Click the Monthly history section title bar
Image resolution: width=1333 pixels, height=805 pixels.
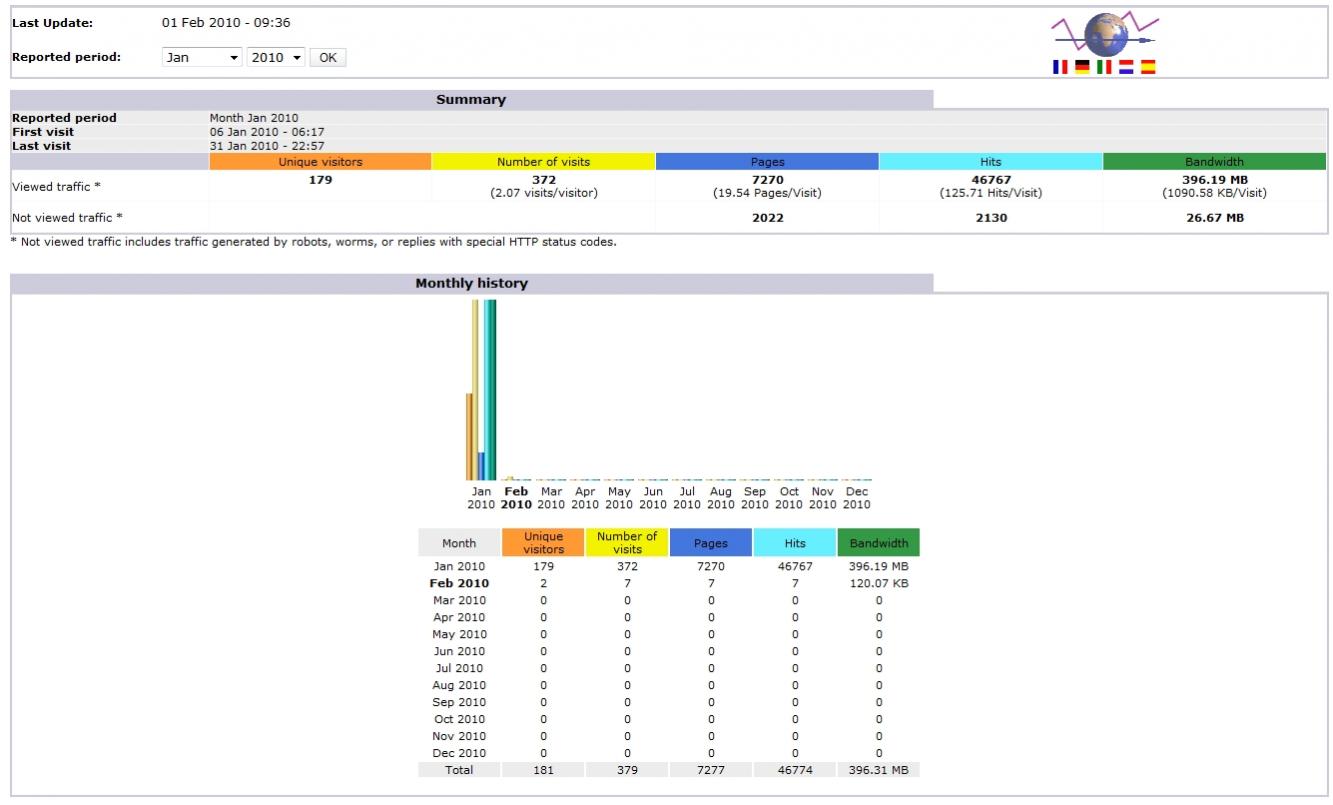[471, 284]
